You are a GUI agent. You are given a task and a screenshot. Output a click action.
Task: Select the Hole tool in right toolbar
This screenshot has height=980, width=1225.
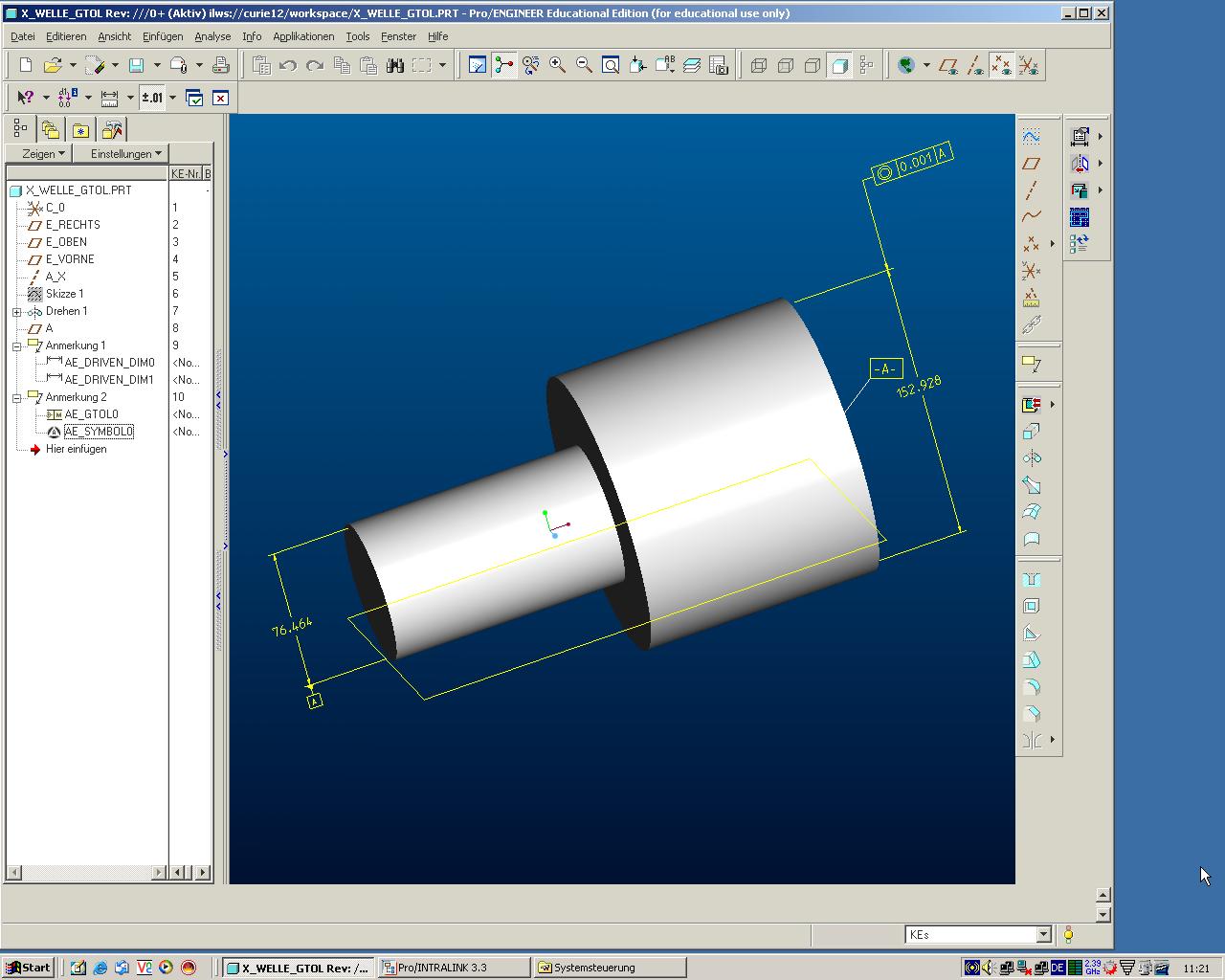[1031, 579]
